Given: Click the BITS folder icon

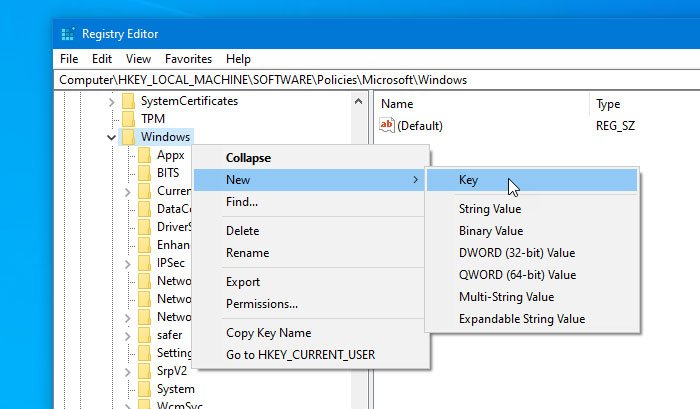Looking at the screenshot, I should pyautogui.click(x=144, y=173).
